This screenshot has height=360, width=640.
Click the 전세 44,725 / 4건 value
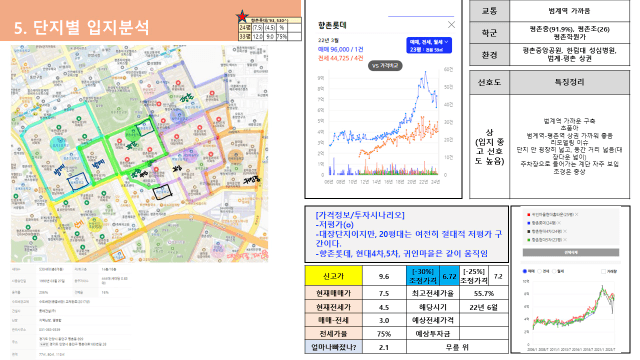tap(340, 58)
